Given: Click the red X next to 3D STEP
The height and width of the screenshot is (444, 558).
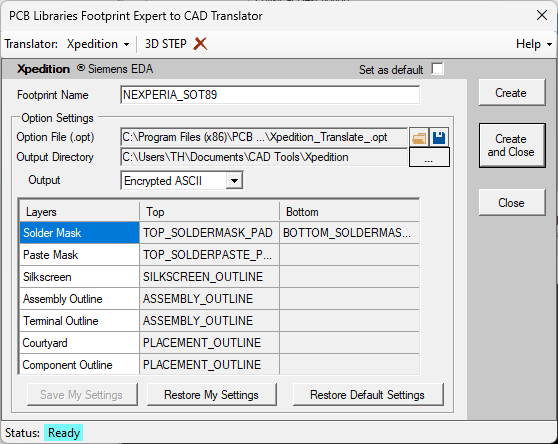Looking at the screenshot, I should click(200, 44).
